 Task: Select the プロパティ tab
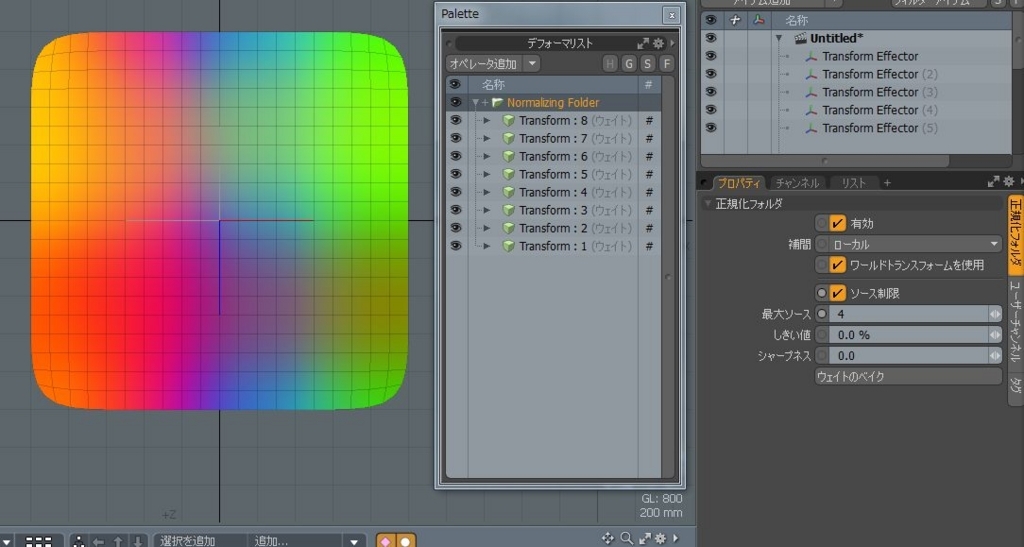point(739,183)
